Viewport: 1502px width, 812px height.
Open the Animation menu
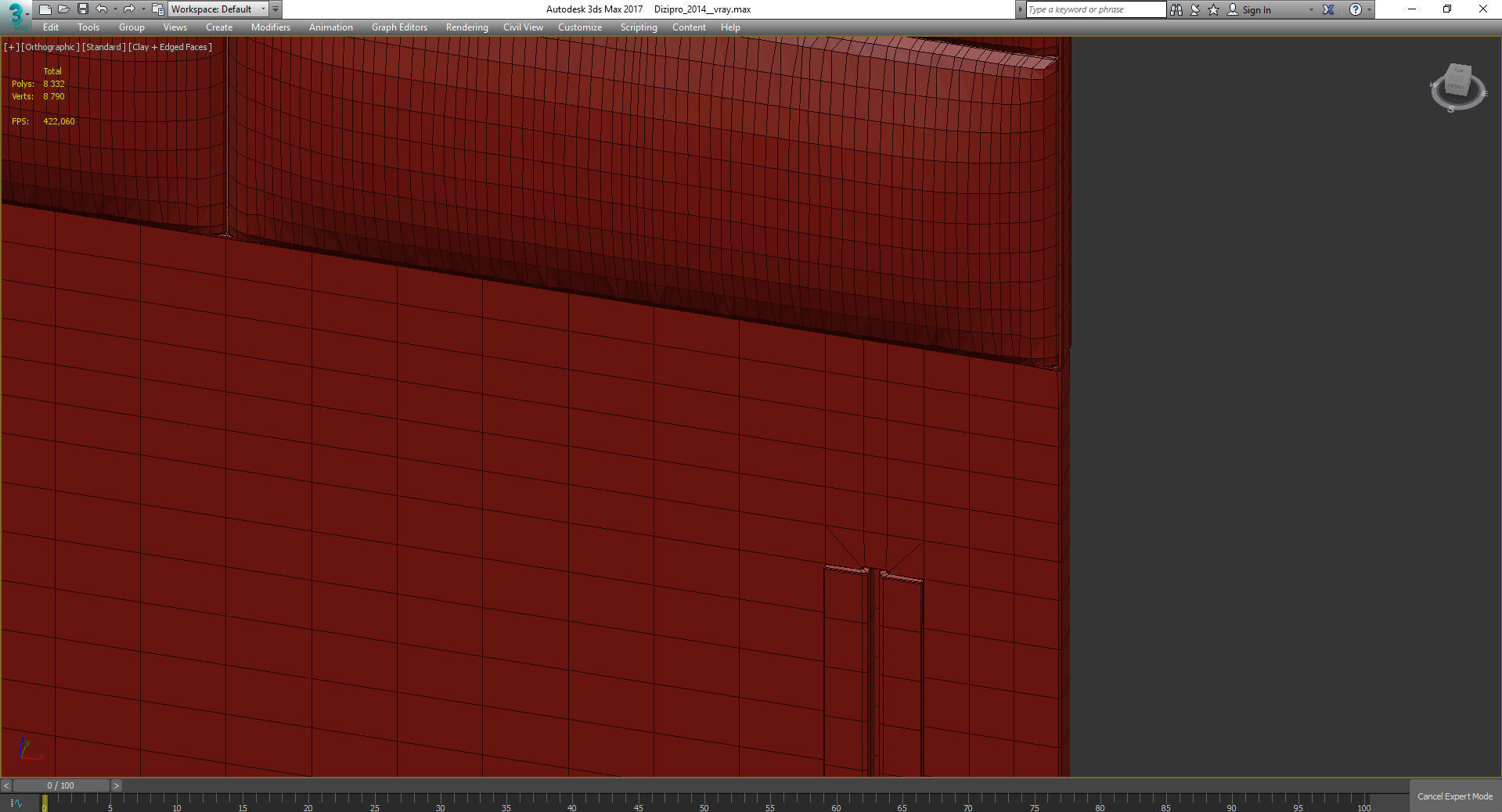pyautogui.click(x=331, y=27)
